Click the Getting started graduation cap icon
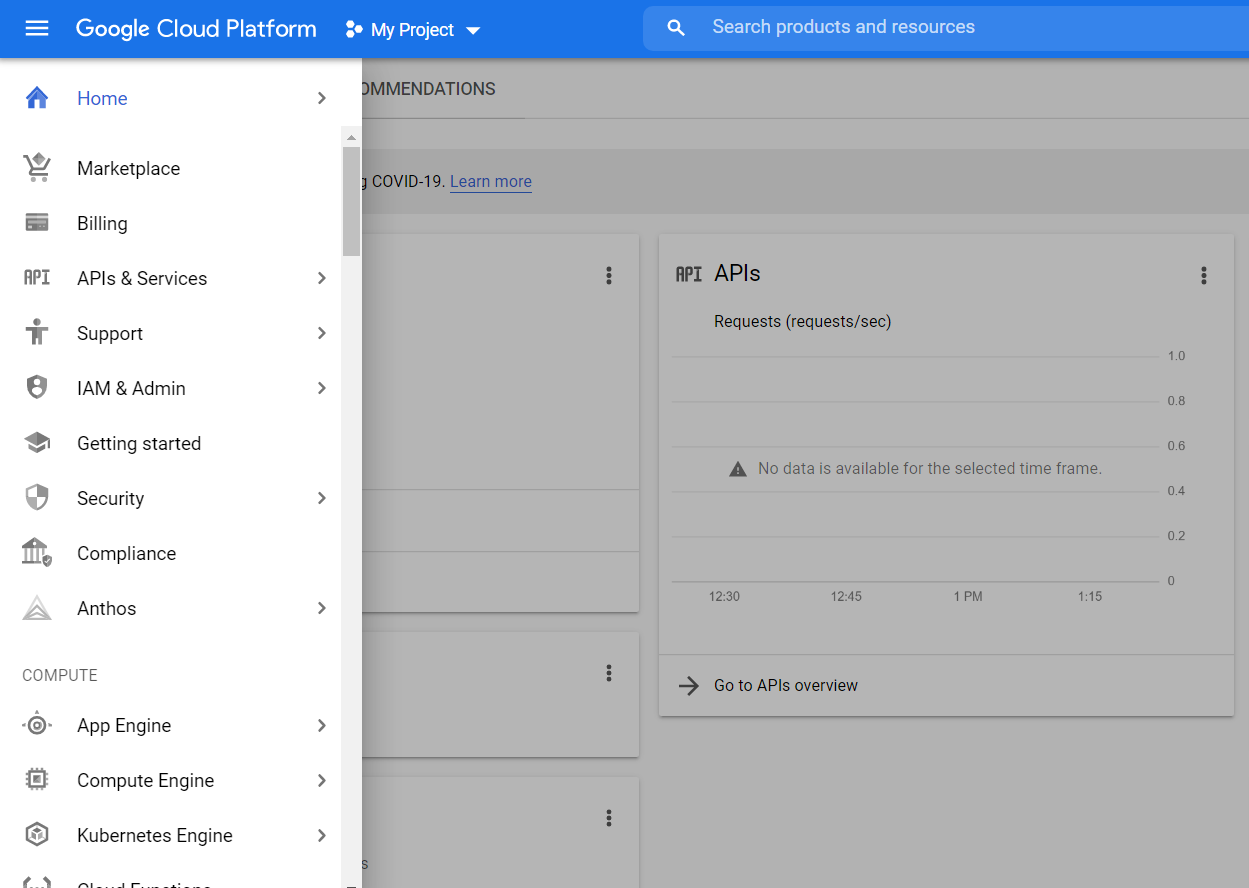The width and height of the screenshot is (1249, 888). tap(37, 443)
